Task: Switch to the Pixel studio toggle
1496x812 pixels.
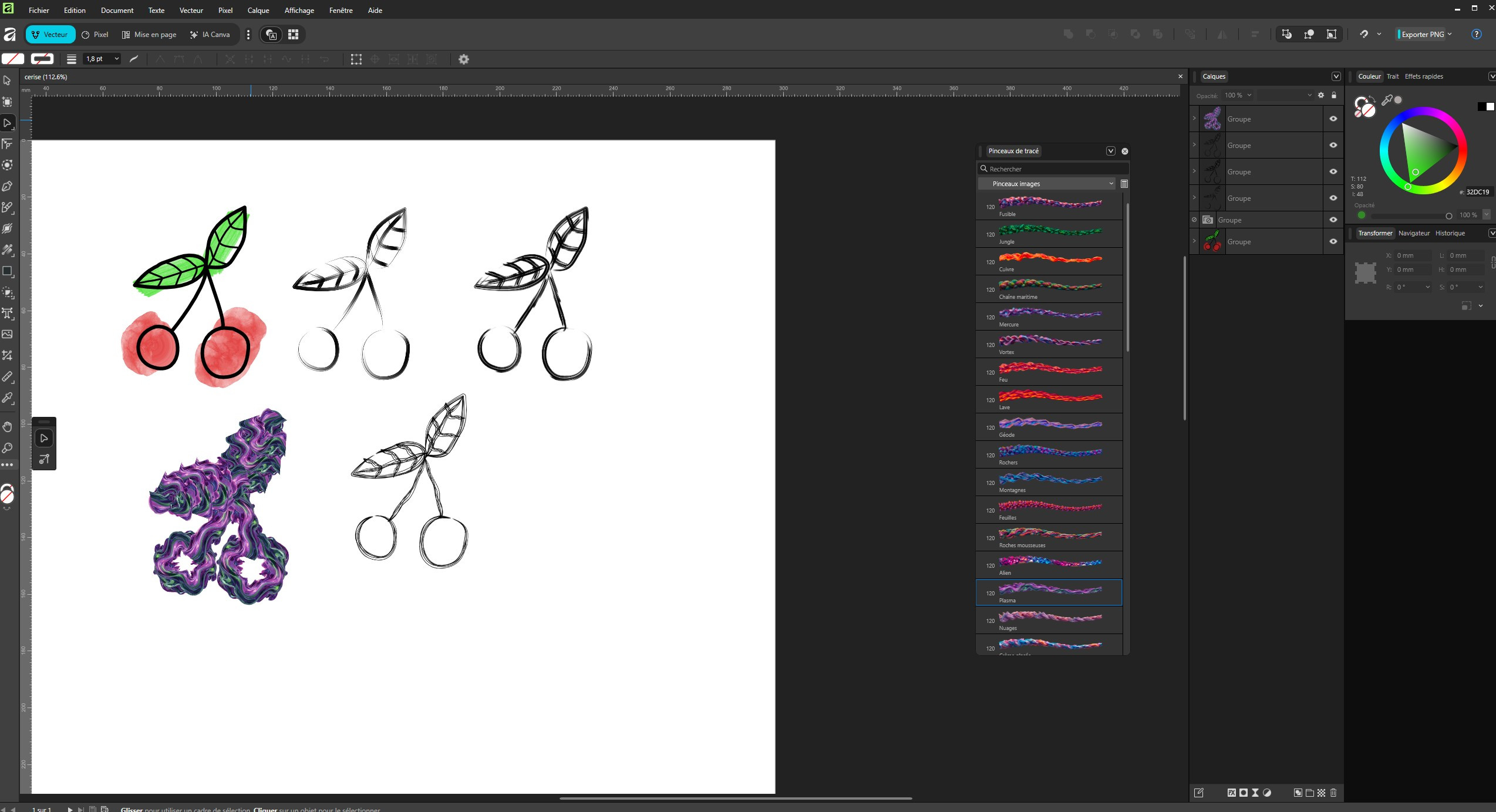Action: (x=95, y=35)
